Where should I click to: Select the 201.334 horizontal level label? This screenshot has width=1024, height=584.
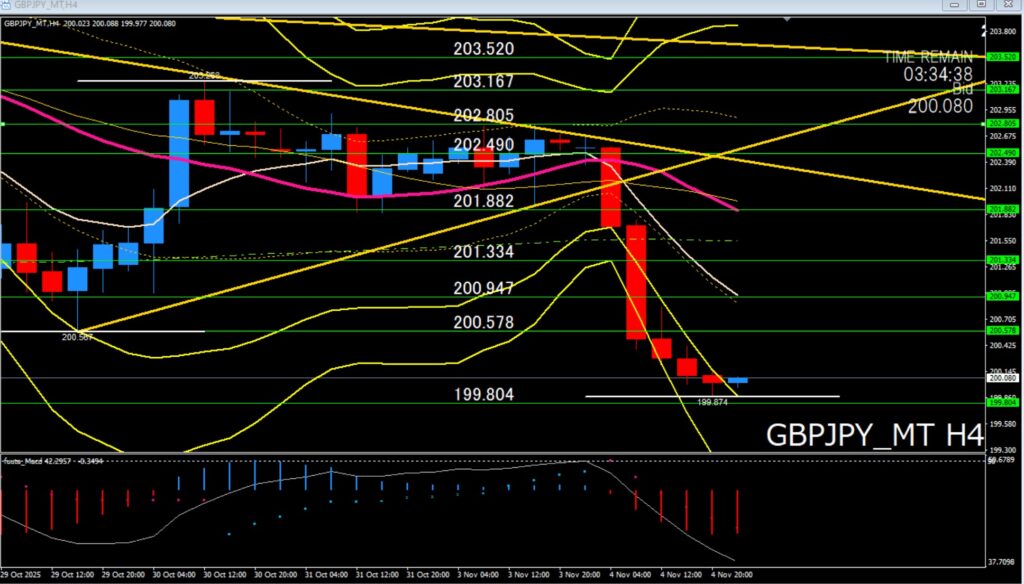(x=483, y=252)
